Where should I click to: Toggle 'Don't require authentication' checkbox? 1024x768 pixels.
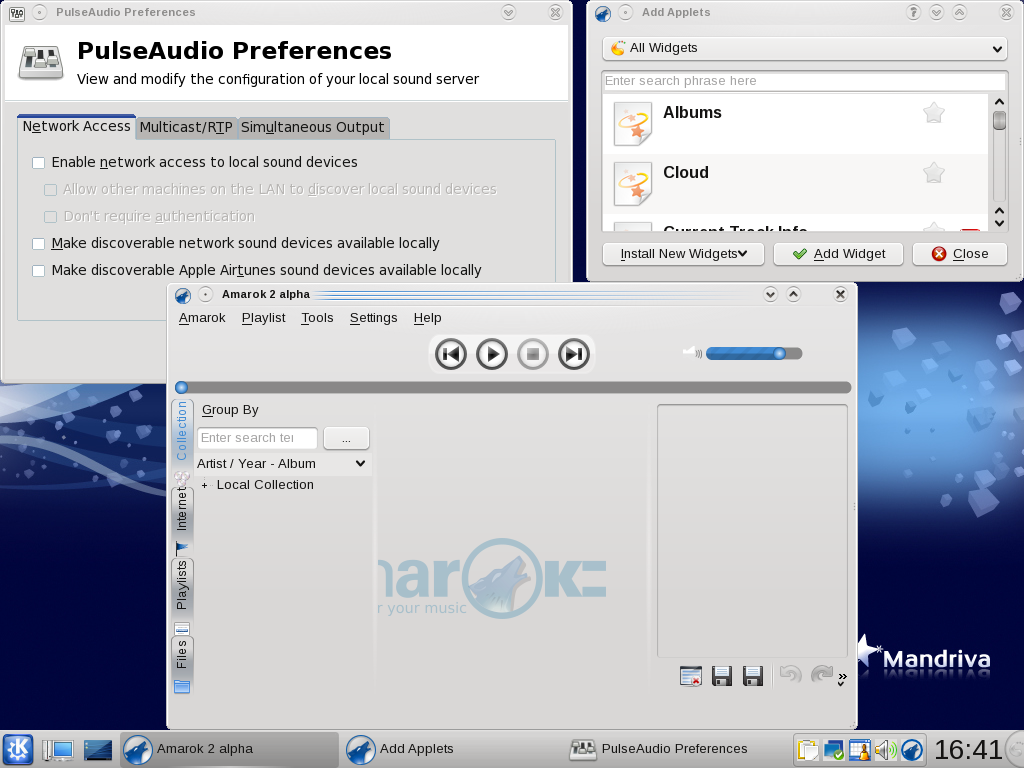(x=50, y=217)
